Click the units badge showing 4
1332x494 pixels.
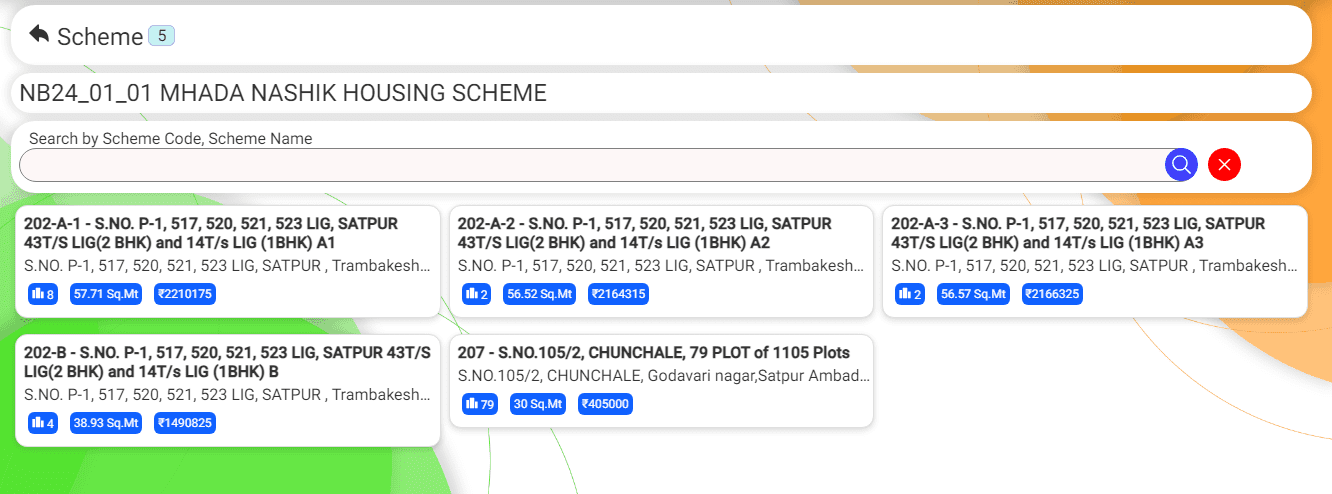(x=43, y=423)
